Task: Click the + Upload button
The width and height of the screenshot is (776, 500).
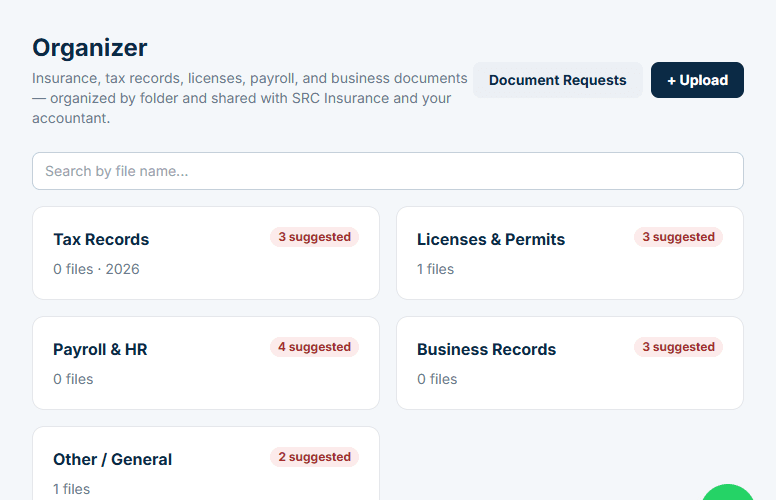Action: coord(697,80)
